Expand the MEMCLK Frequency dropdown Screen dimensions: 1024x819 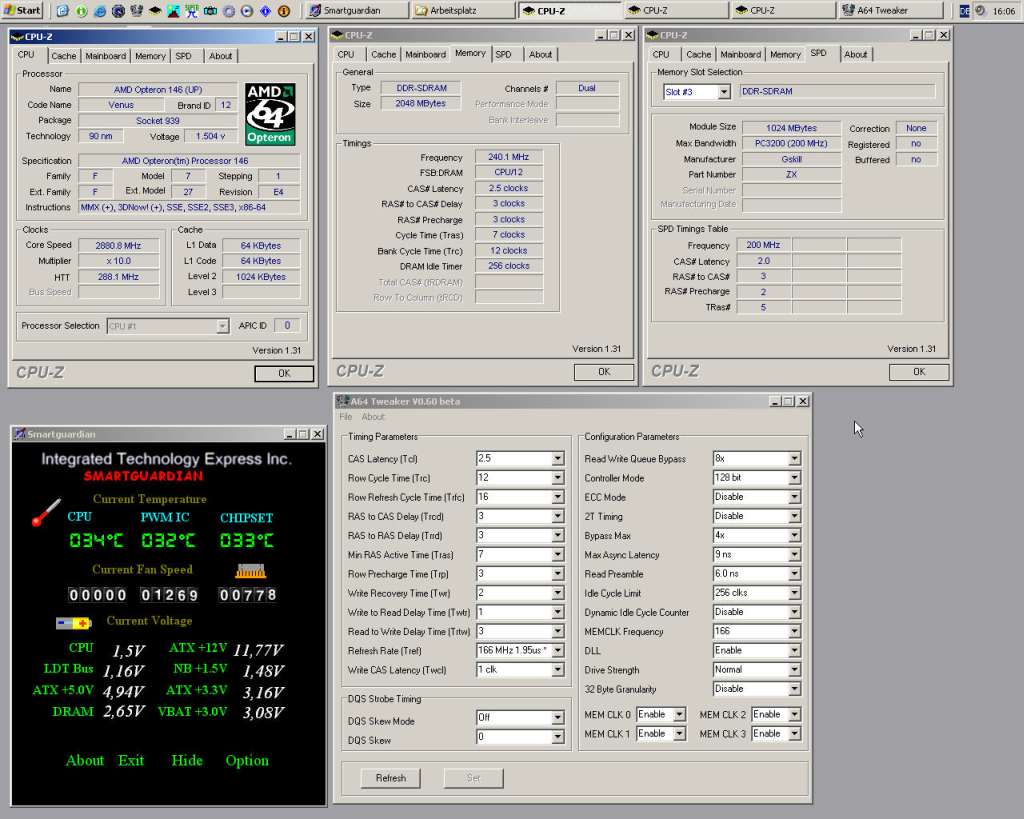click(x=794, y=632)
